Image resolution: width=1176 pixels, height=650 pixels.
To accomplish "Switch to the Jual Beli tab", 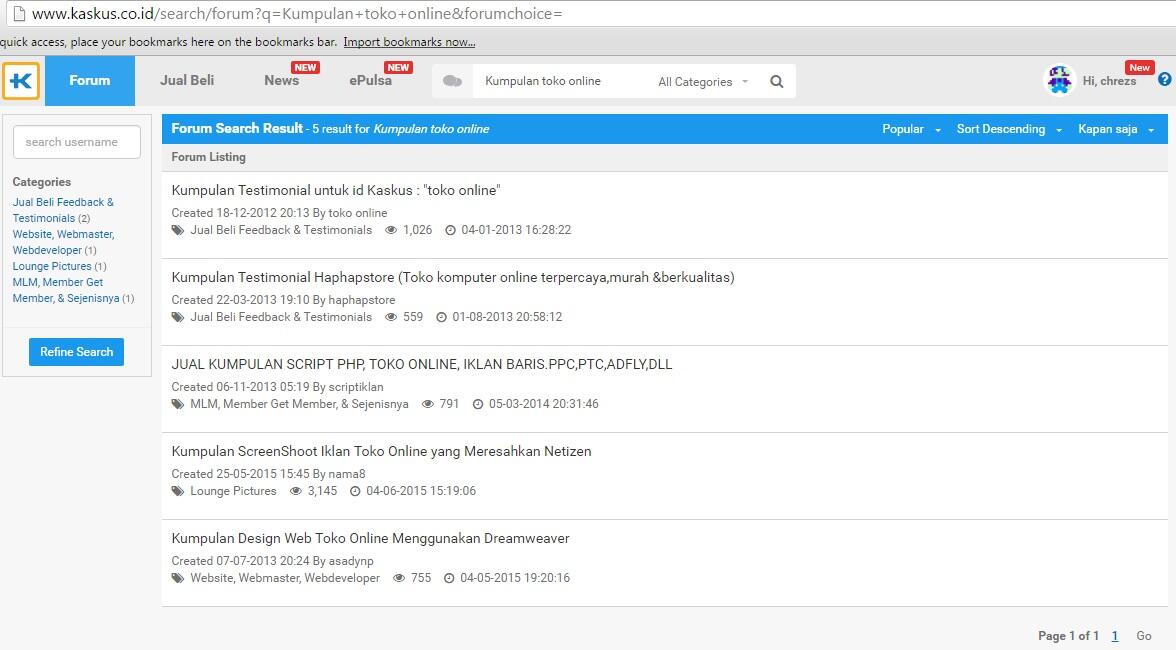I will coord(187,80).
